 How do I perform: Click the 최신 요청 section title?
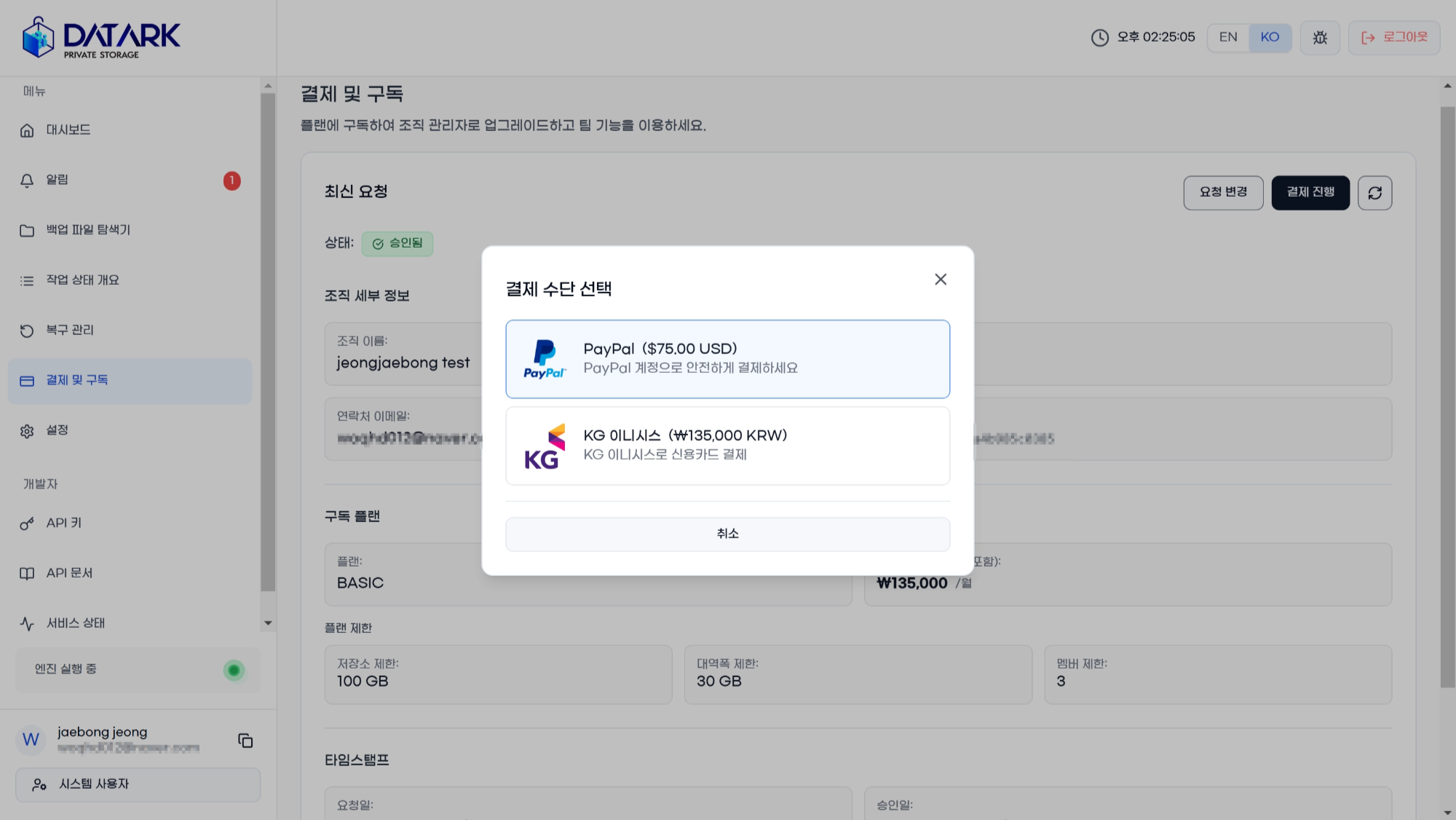click(356, 192)
